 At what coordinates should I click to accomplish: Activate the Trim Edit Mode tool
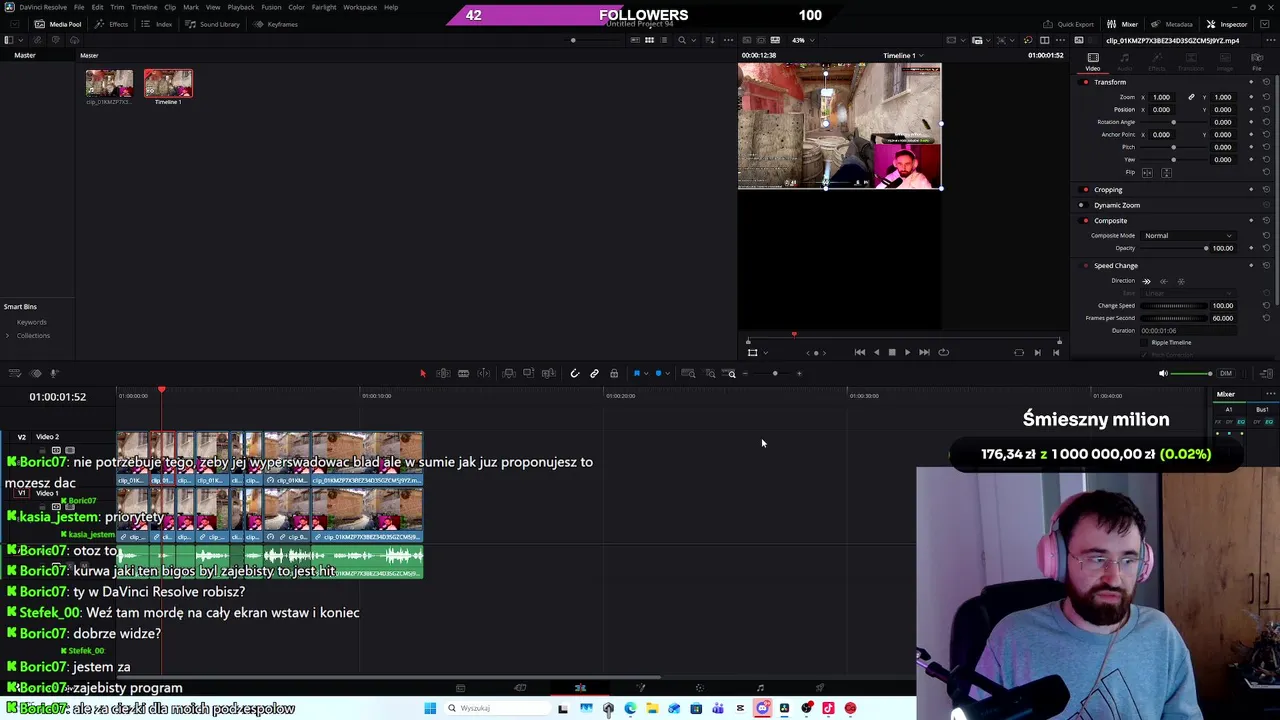point(443,373)
